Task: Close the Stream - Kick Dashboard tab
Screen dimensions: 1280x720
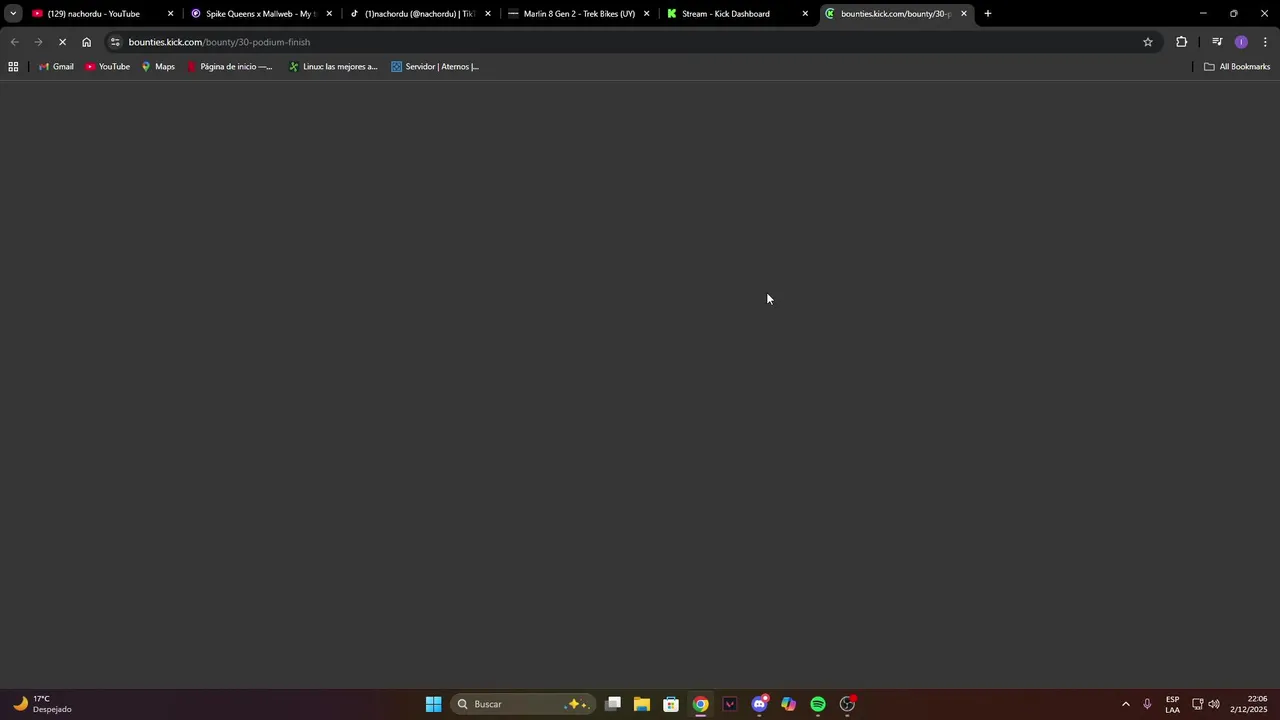Action: coord(805,14)
